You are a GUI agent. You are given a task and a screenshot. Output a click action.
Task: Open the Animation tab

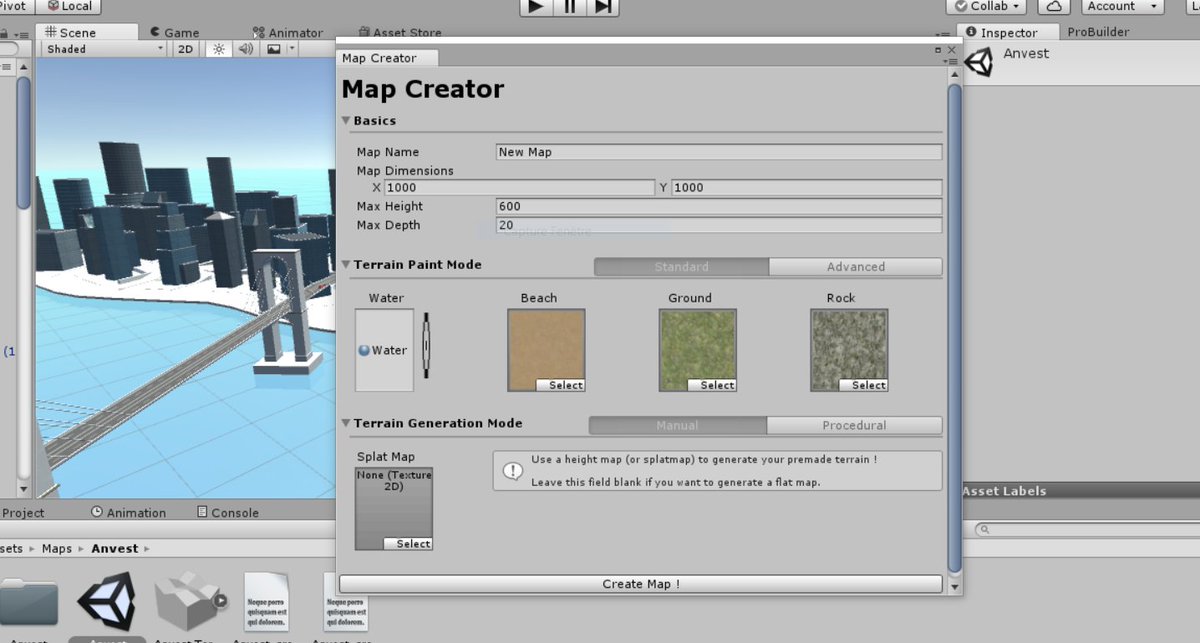(129, 513)
